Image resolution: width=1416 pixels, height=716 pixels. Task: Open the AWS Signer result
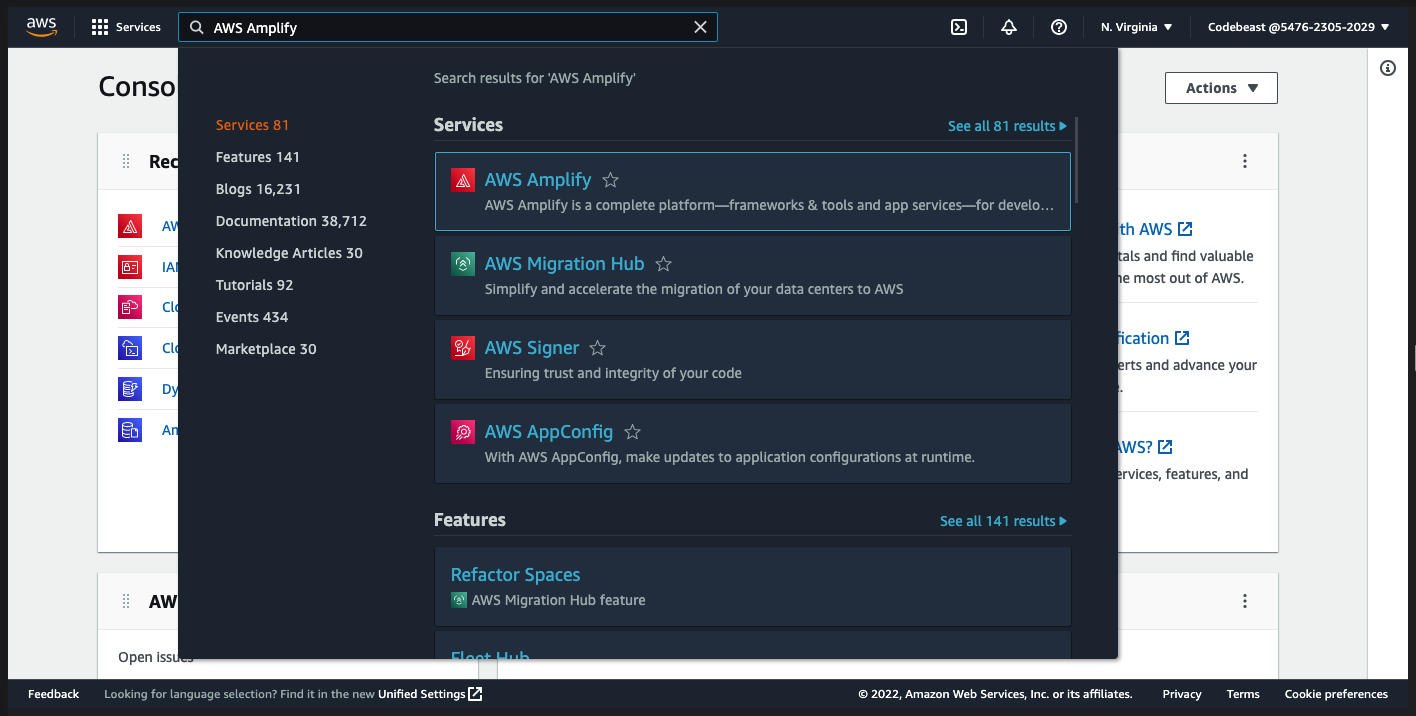click(753, 359)
